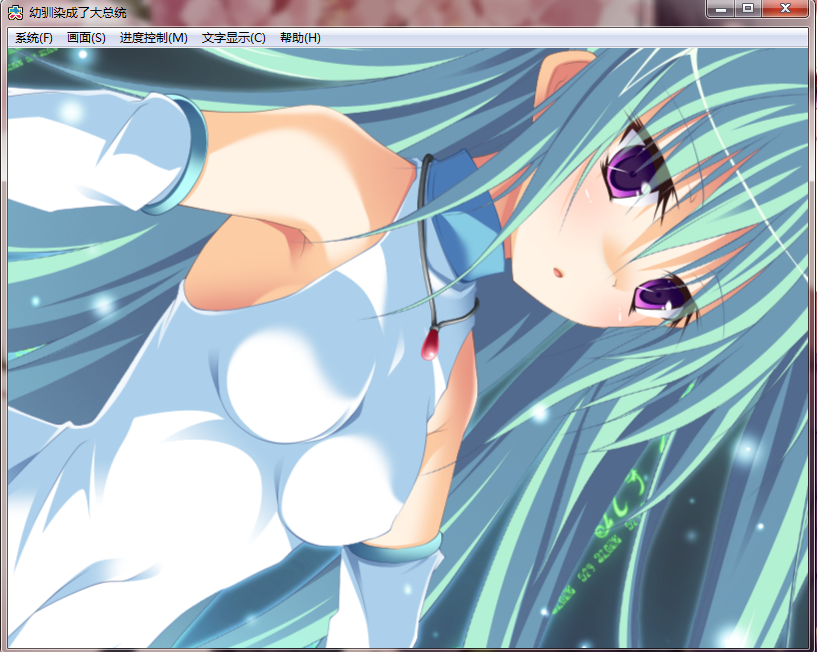Image resolution: width=817 pixels, height=652 pixels.
Task: Minimize the game window
Action: (x=722, y=9)
